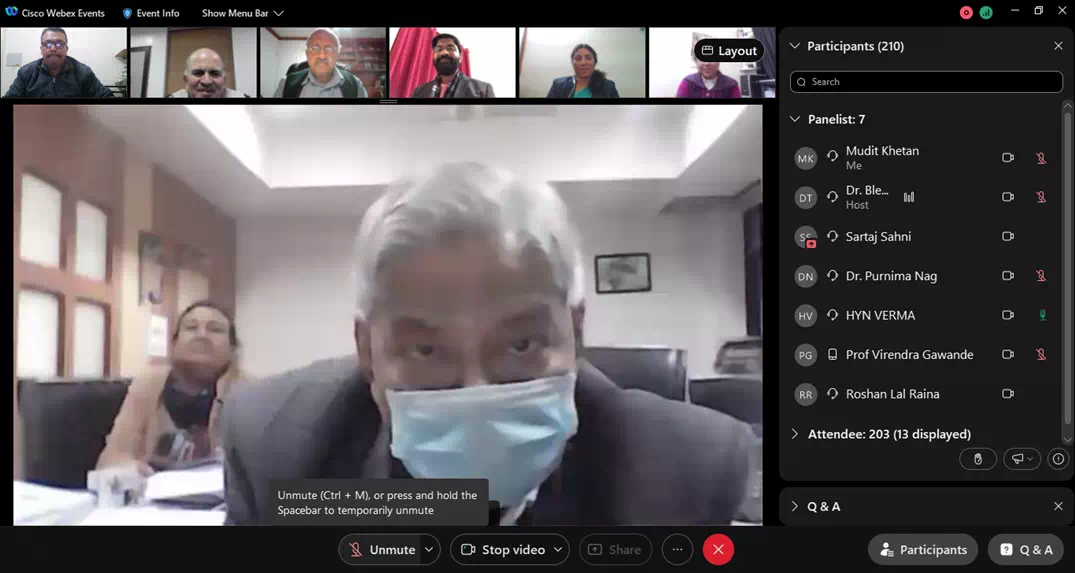This screenshot has height=573, width=1075.
Task: Close the Q & A panel with X
Action: click(1058, 507)
